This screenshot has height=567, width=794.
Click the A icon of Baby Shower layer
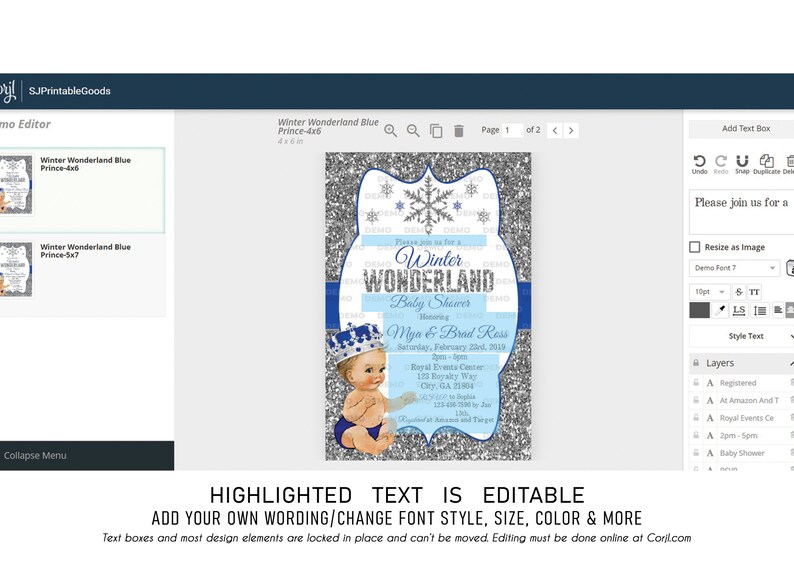pyautogui.click(x=710, y=453)
